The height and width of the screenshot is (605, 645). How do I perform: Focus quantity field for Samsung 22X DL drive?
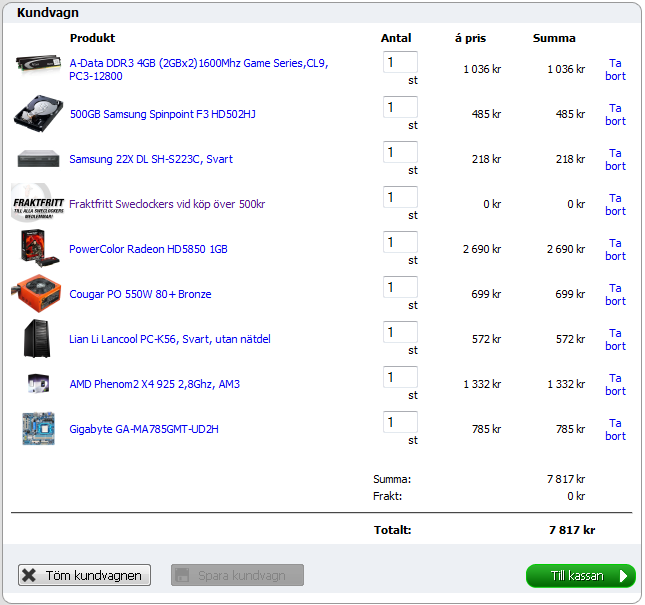pos(400,152)
